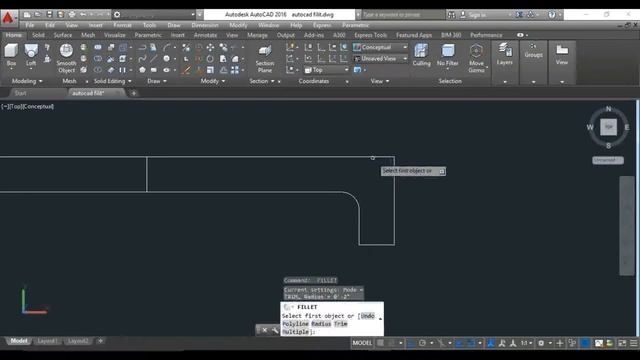Open the Format menu
Screen dimensions: 640x360
click(x=122, y=25)
